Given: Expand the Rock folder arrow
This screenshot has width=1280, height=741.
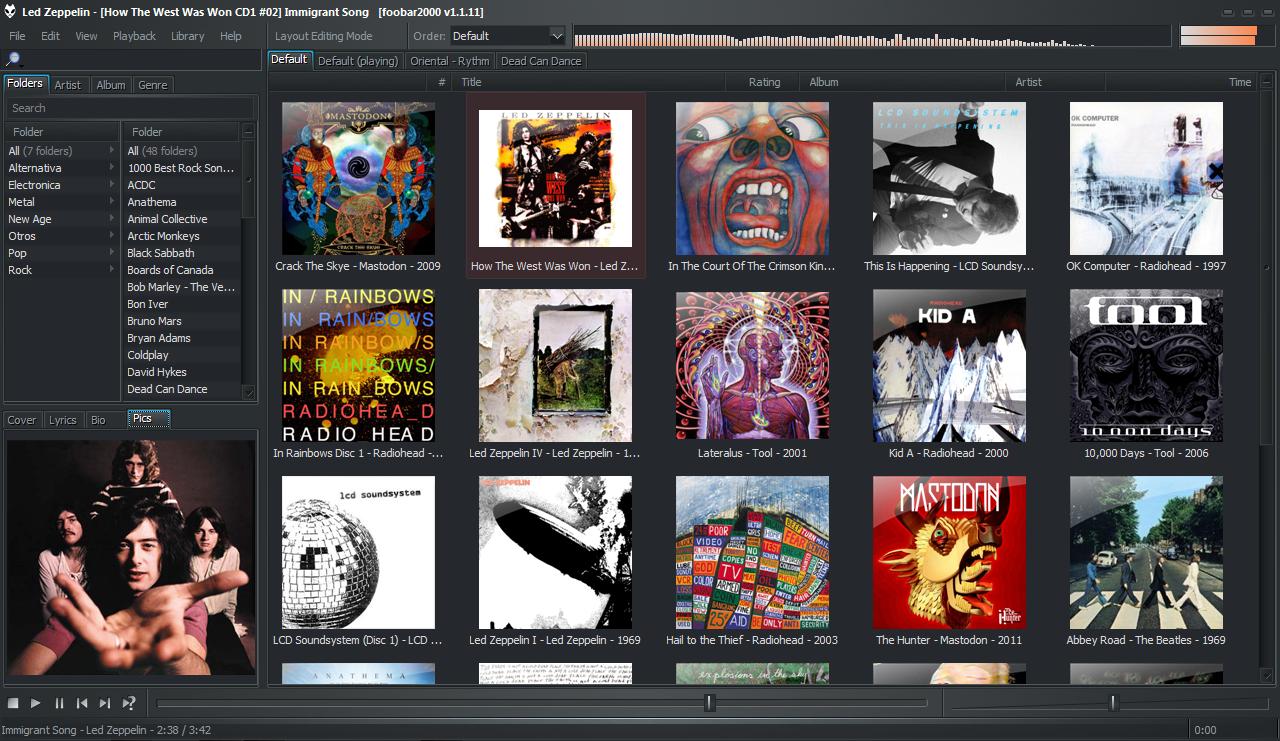Looking at the screenshot, I should click(x=111, y=270).
